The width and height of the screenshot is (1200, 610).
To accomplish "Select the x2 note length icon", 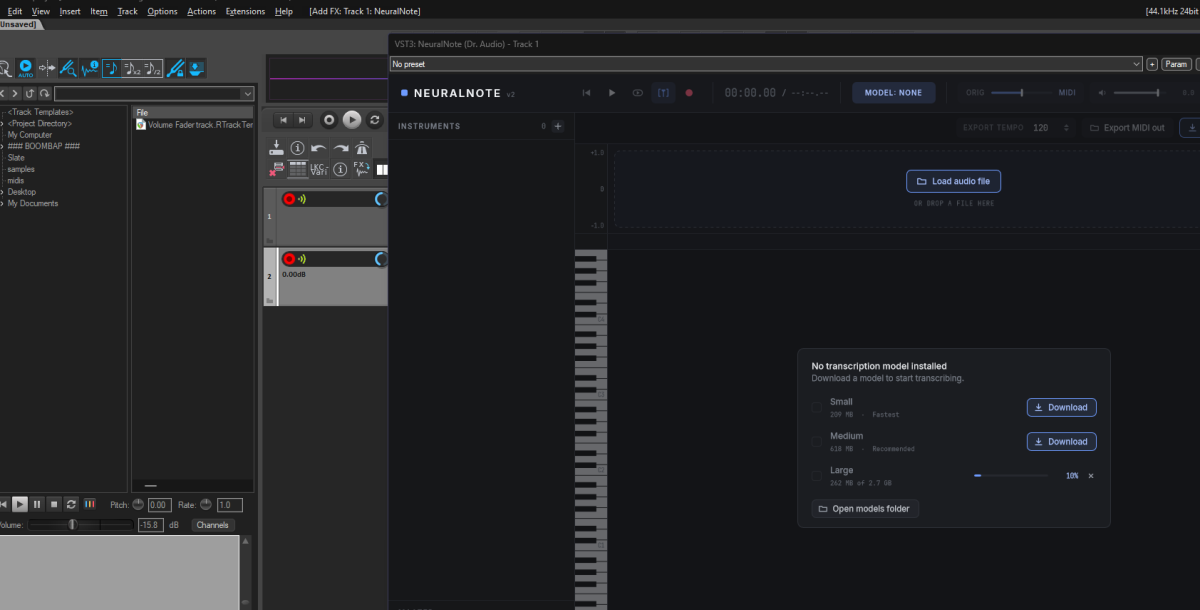I will (x=132, y=68).
